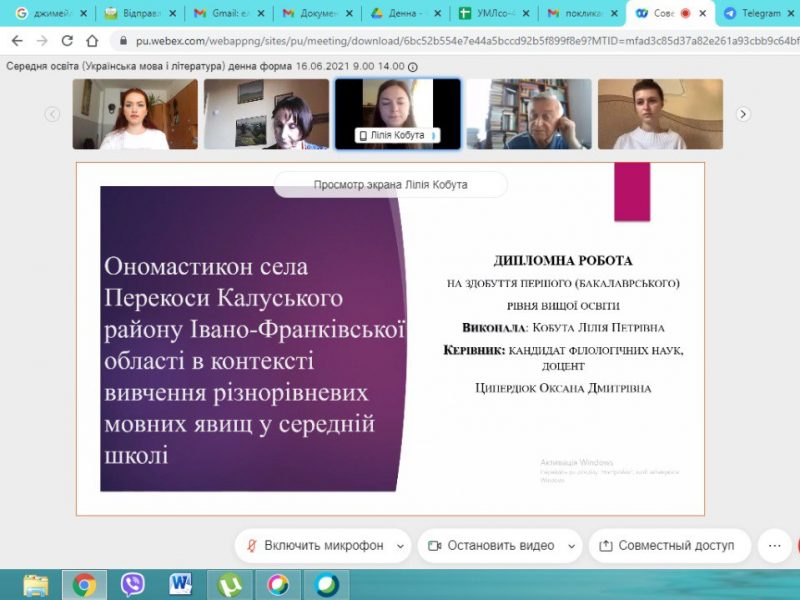Screen dimensions: 800x600
Task: Open Viber from the taskbar
Action: [133, 584]
